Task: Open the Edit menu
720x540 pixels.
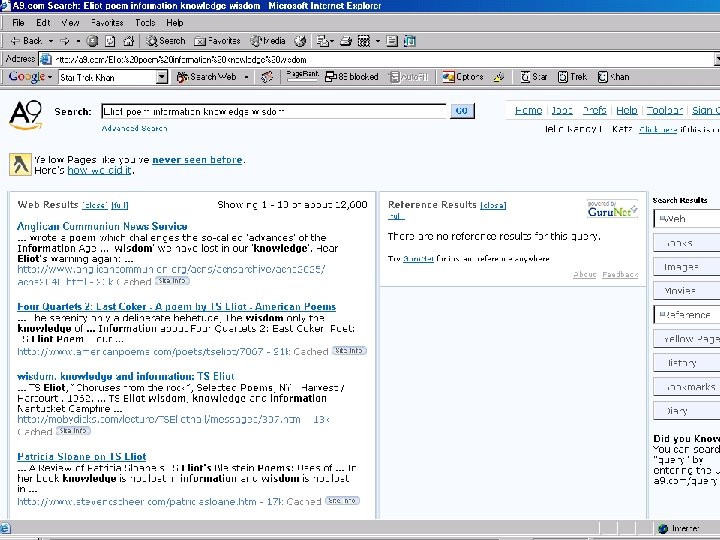Action: point(43,22)
